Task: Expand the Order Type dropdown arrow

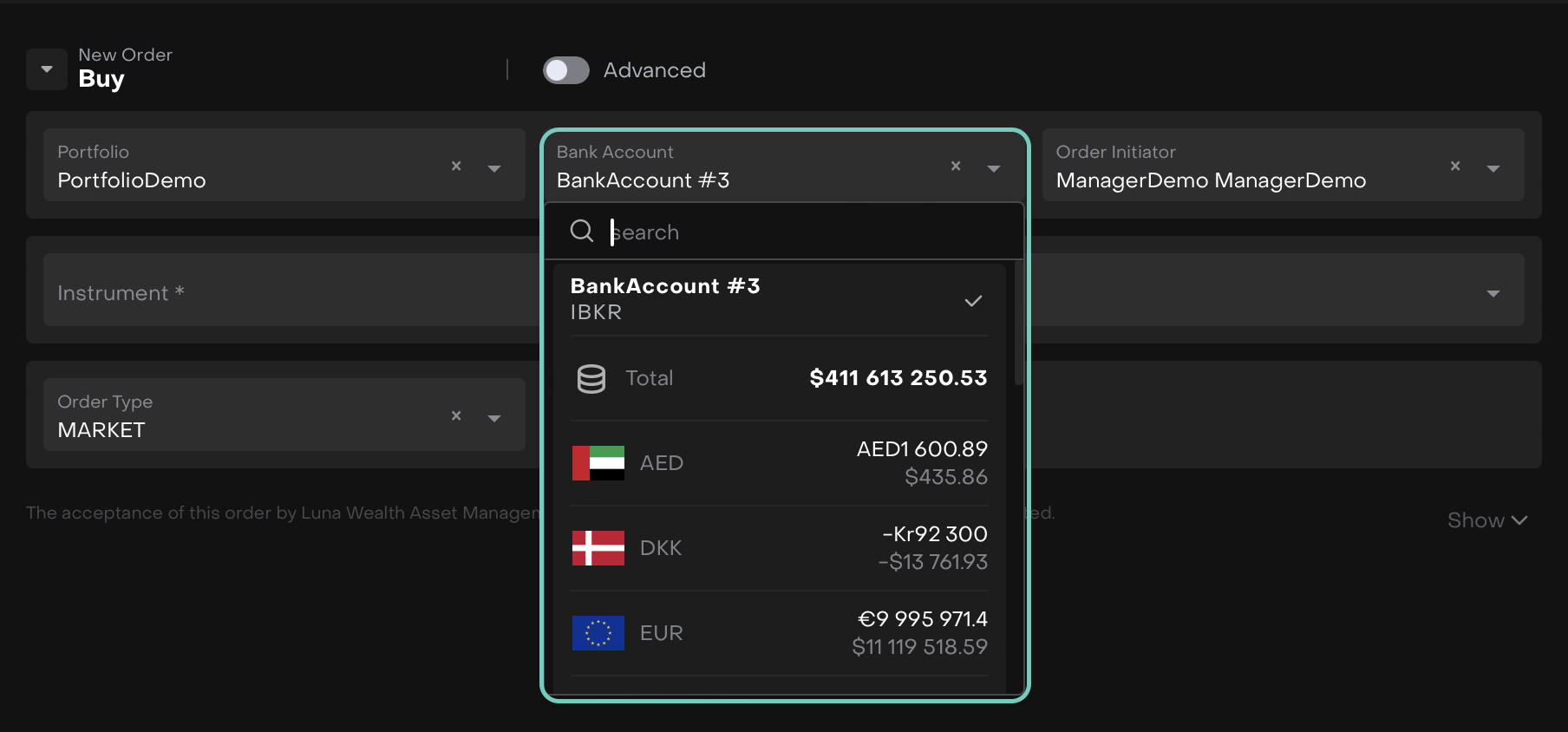Action: [494, 418]
